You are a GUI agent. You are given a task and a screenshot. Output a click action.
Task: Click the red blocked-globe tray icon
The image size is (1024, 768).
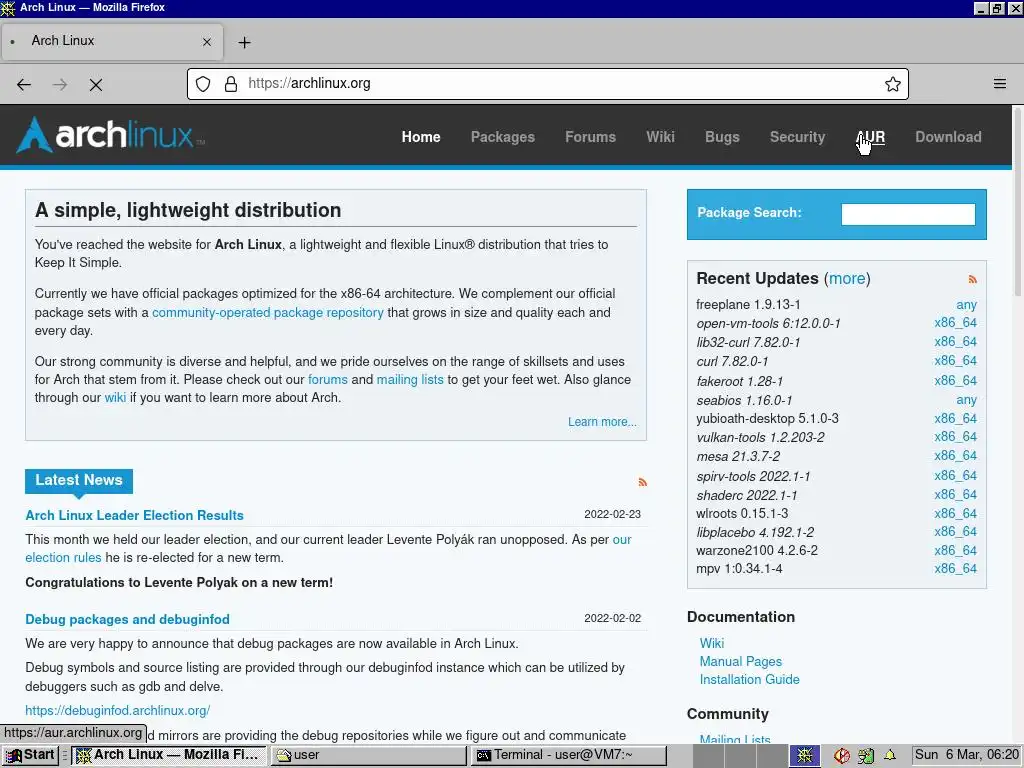pyautogui.click(x=842, y=756)
